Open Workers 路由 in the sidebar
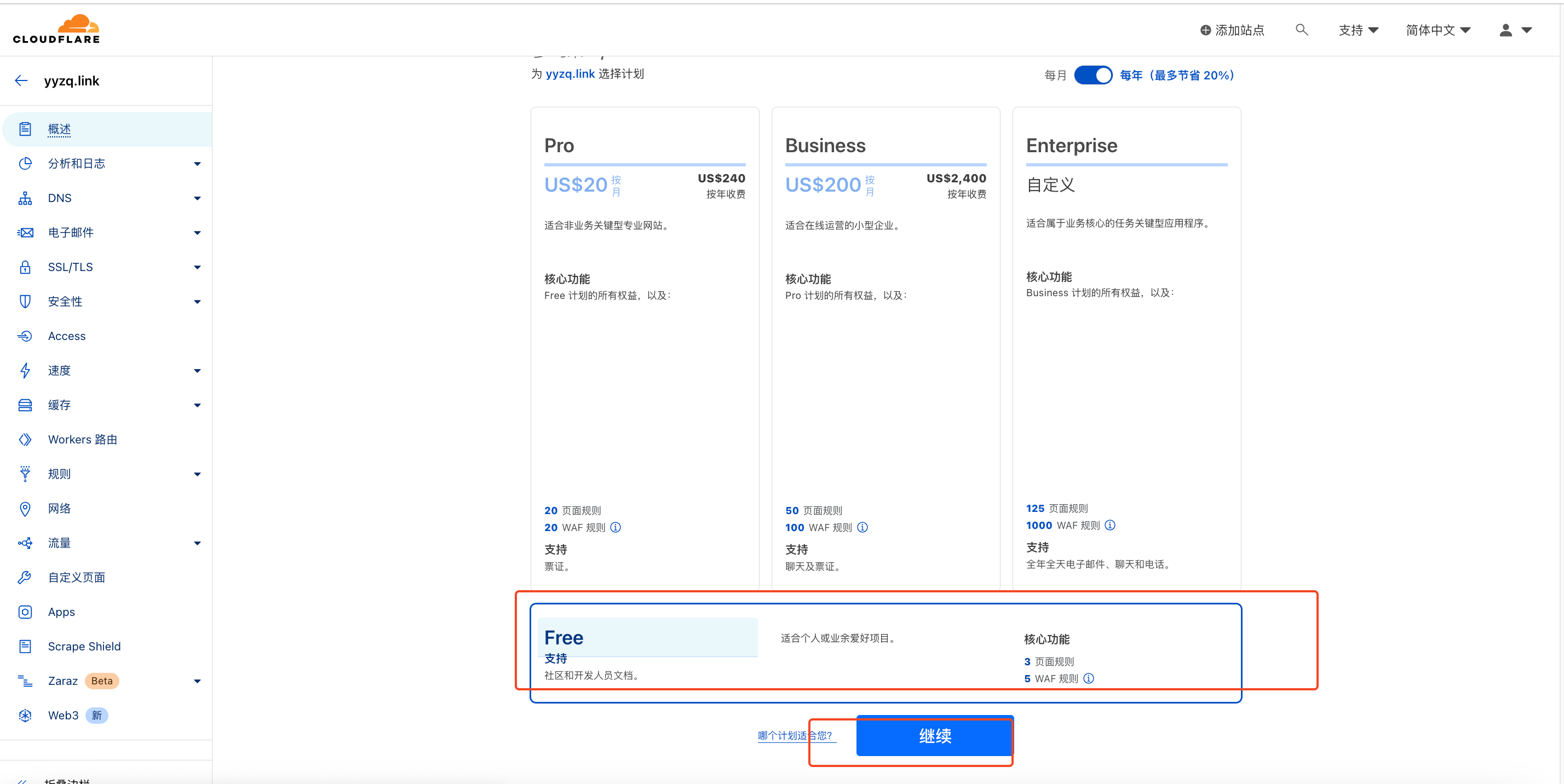Image resolution: width=1564 pixels, height=784 pixels. point(83,439)
